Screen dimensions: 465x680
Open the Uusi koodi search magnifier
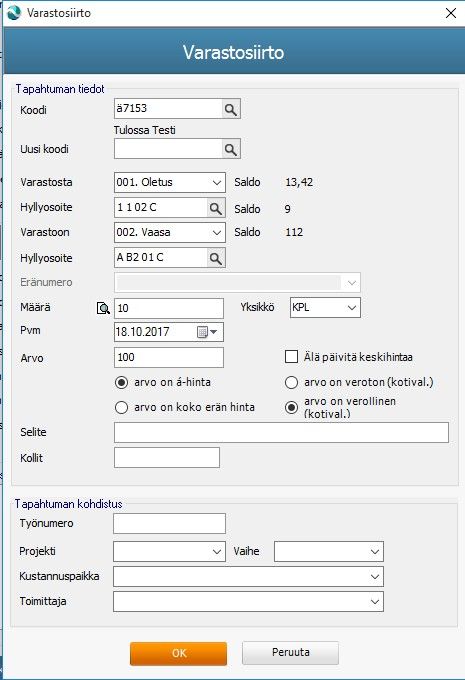click(231, 150)
